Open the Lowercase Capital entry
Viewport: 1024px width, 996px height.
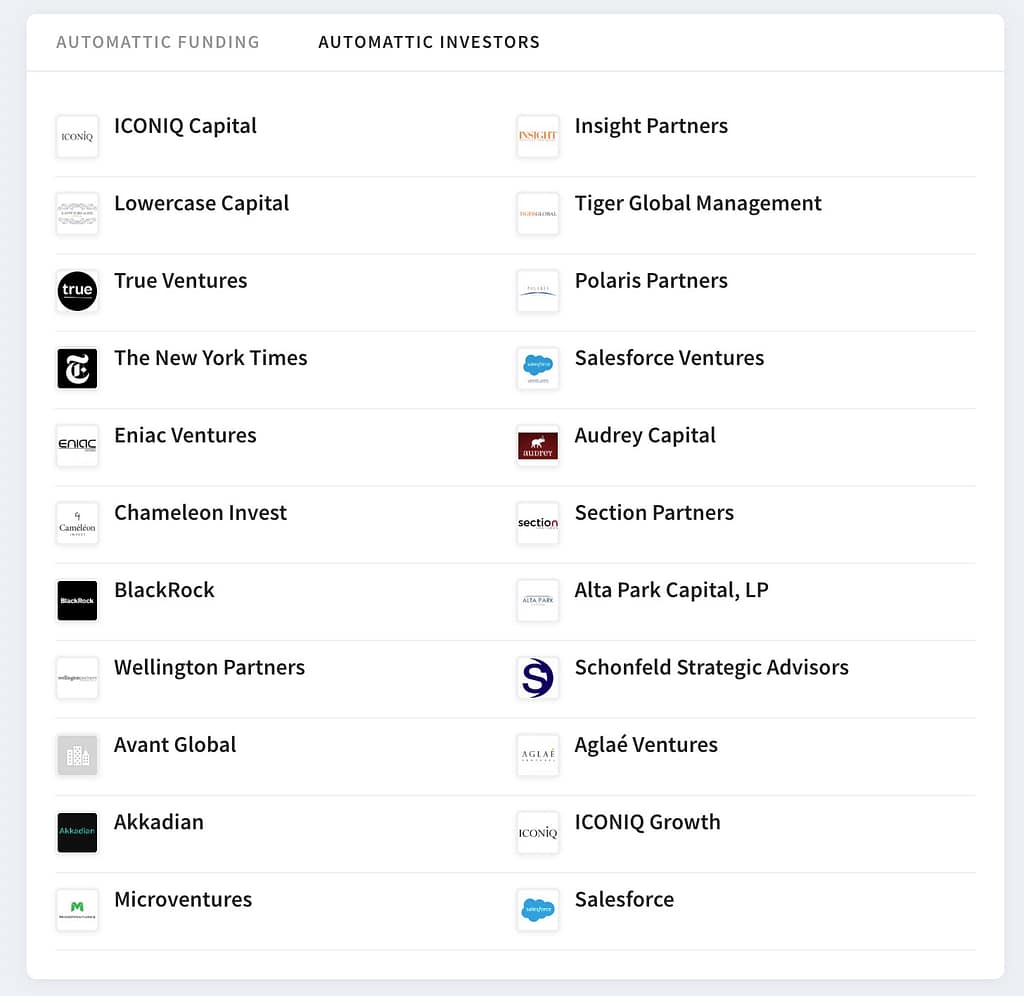[201, 203]
